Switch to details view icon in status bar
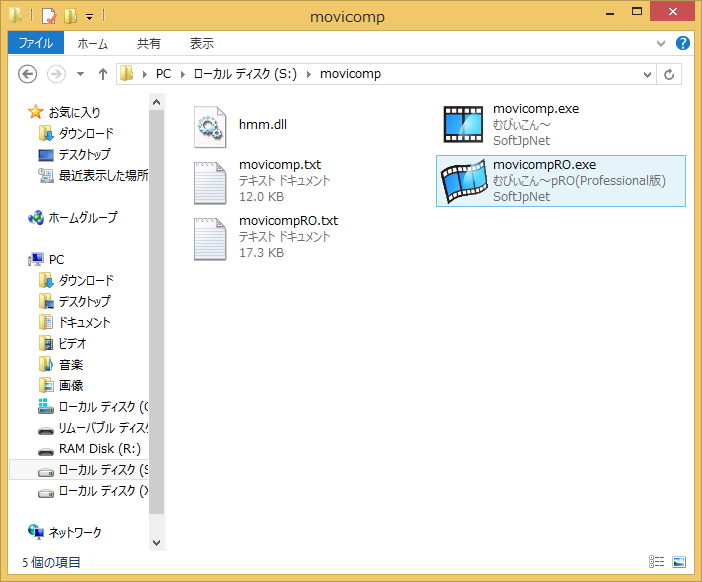The image size is (702, 582). 656,561
